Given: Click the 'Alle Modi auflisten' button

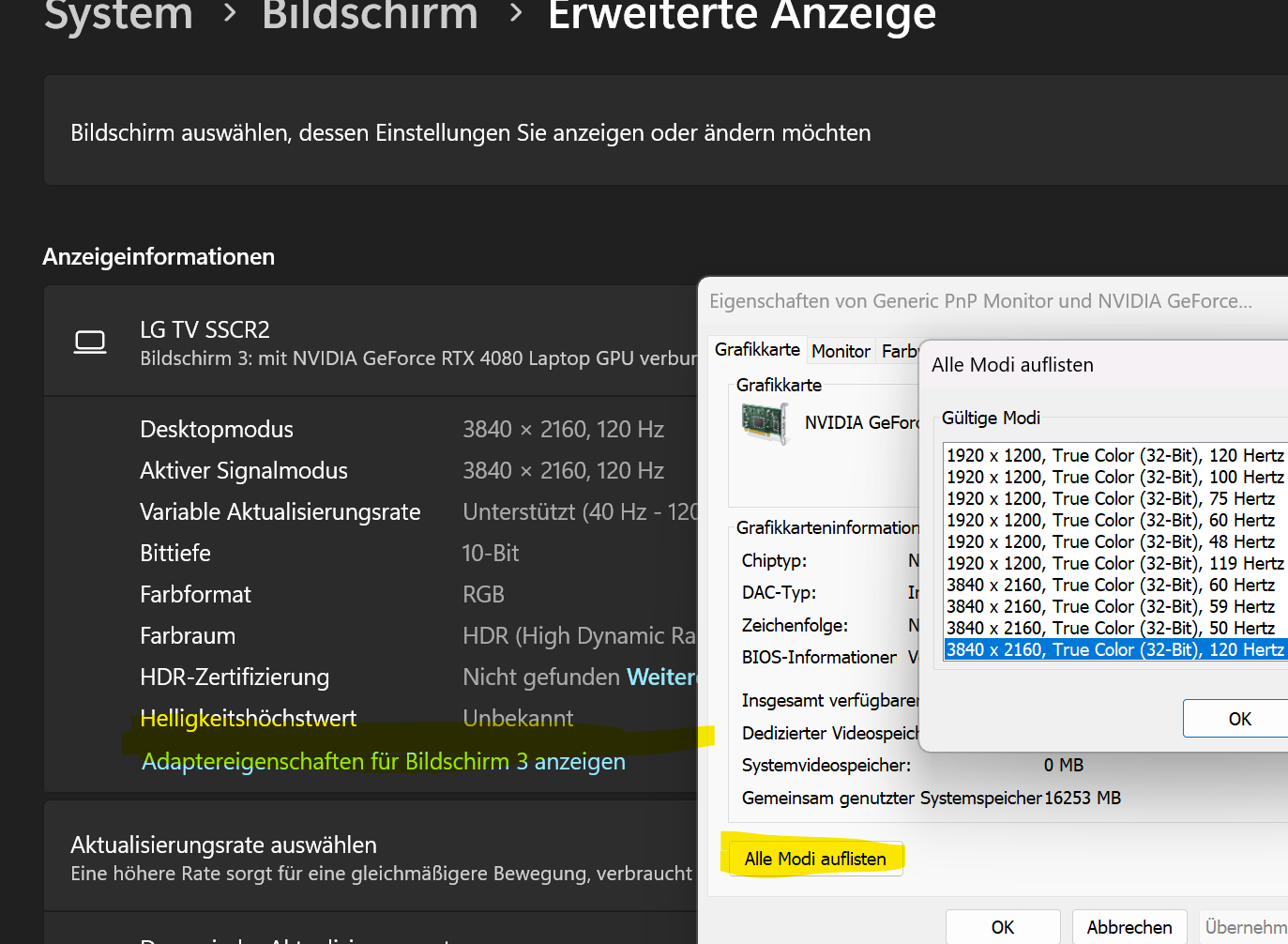Looking at the screenshot, I should [815, 859].
